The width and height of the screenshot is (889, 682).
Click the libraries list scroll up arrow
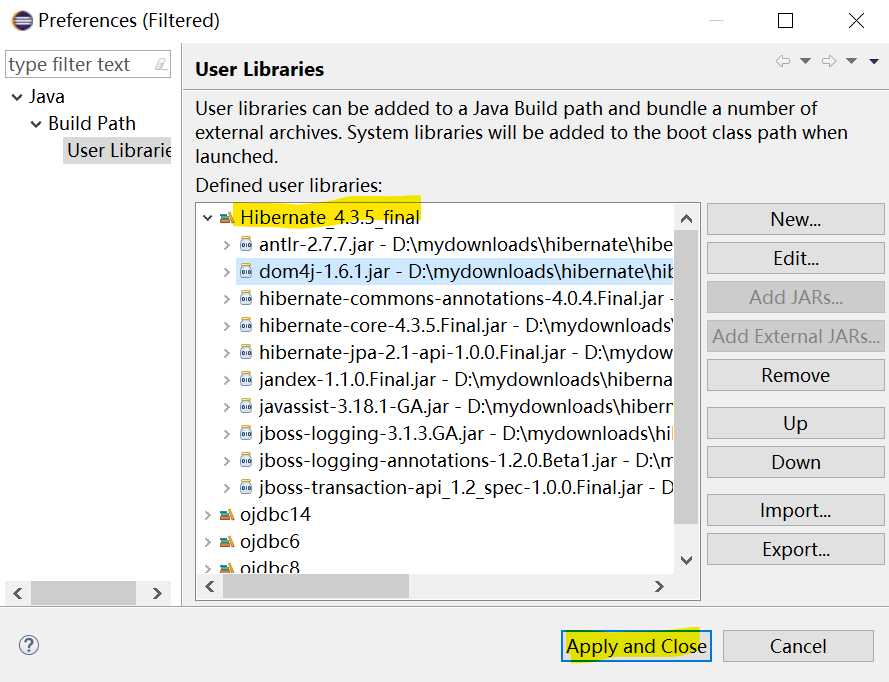(687, 218)
